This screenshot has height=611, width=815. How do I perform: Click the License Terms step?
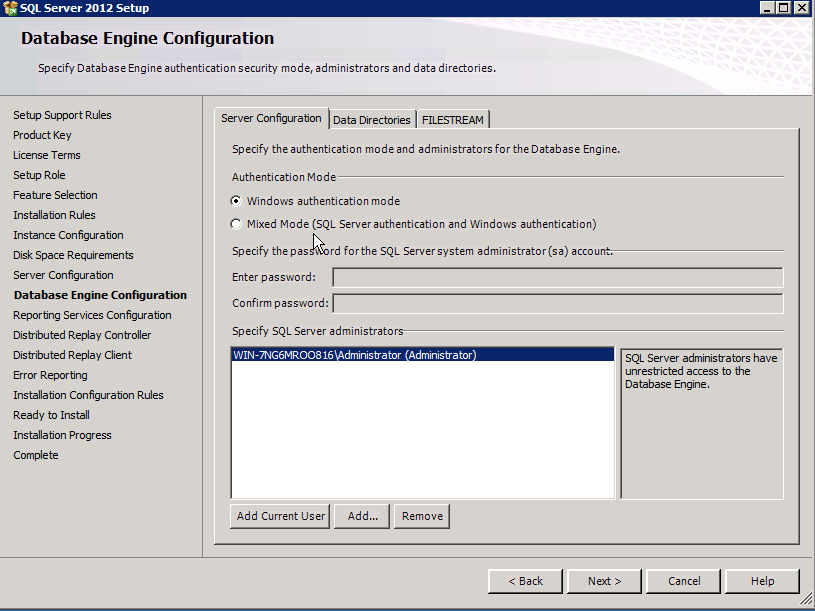point(47,155)
